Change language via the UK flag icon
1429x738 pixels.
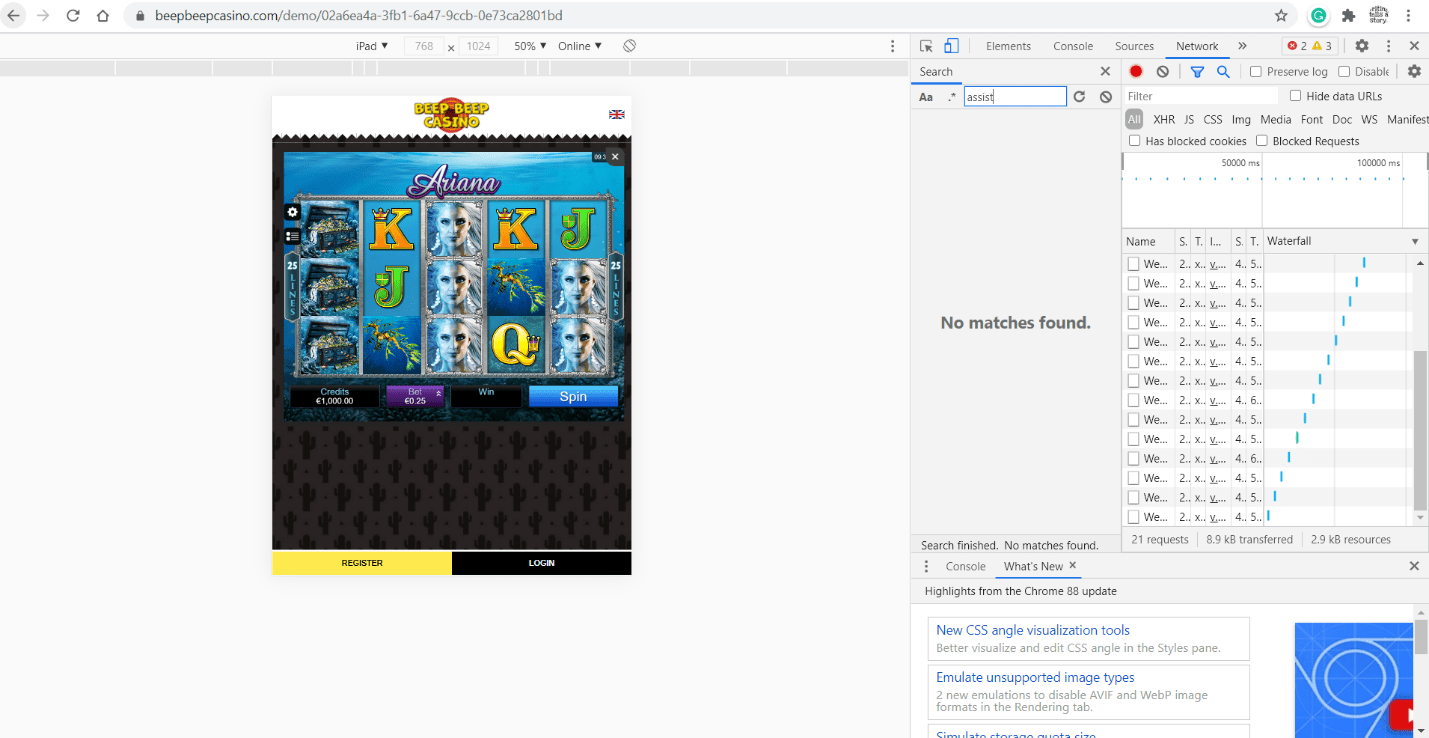click(x=616, y=114)
